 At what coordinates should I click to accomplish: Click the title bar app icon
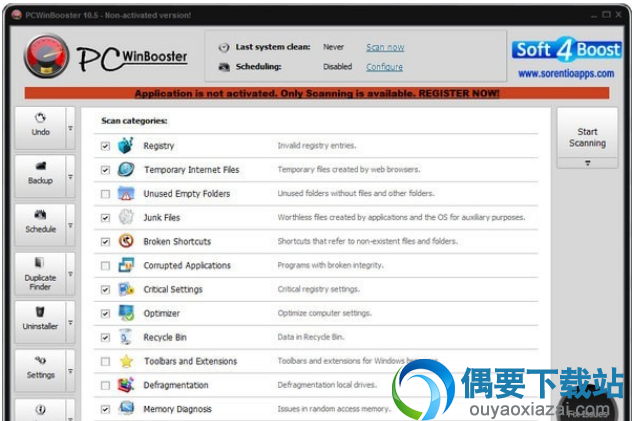click(x=17, y=15)
